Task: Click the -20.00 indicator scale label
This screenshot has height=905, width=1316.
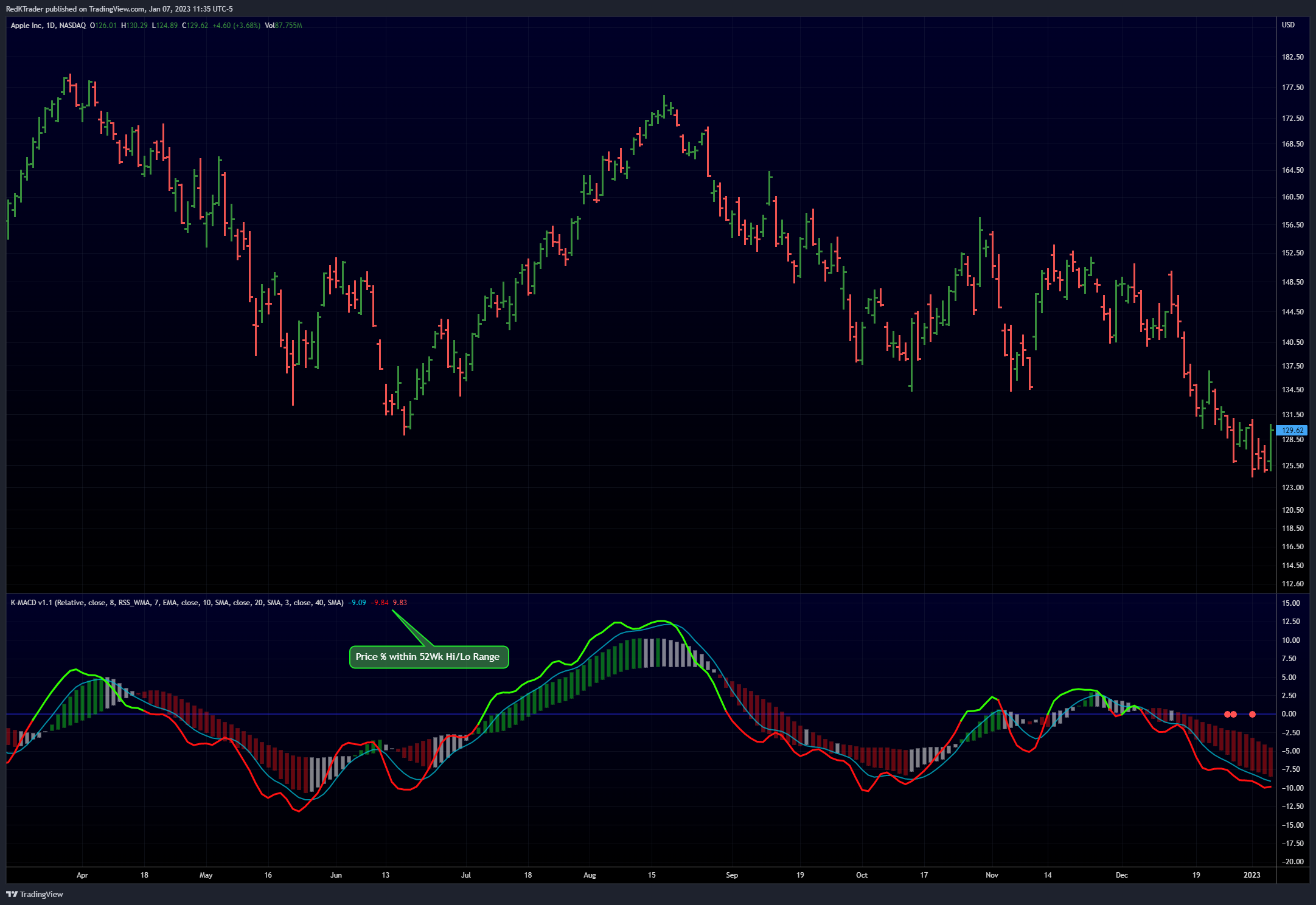Action: (x=1292, y=862)
